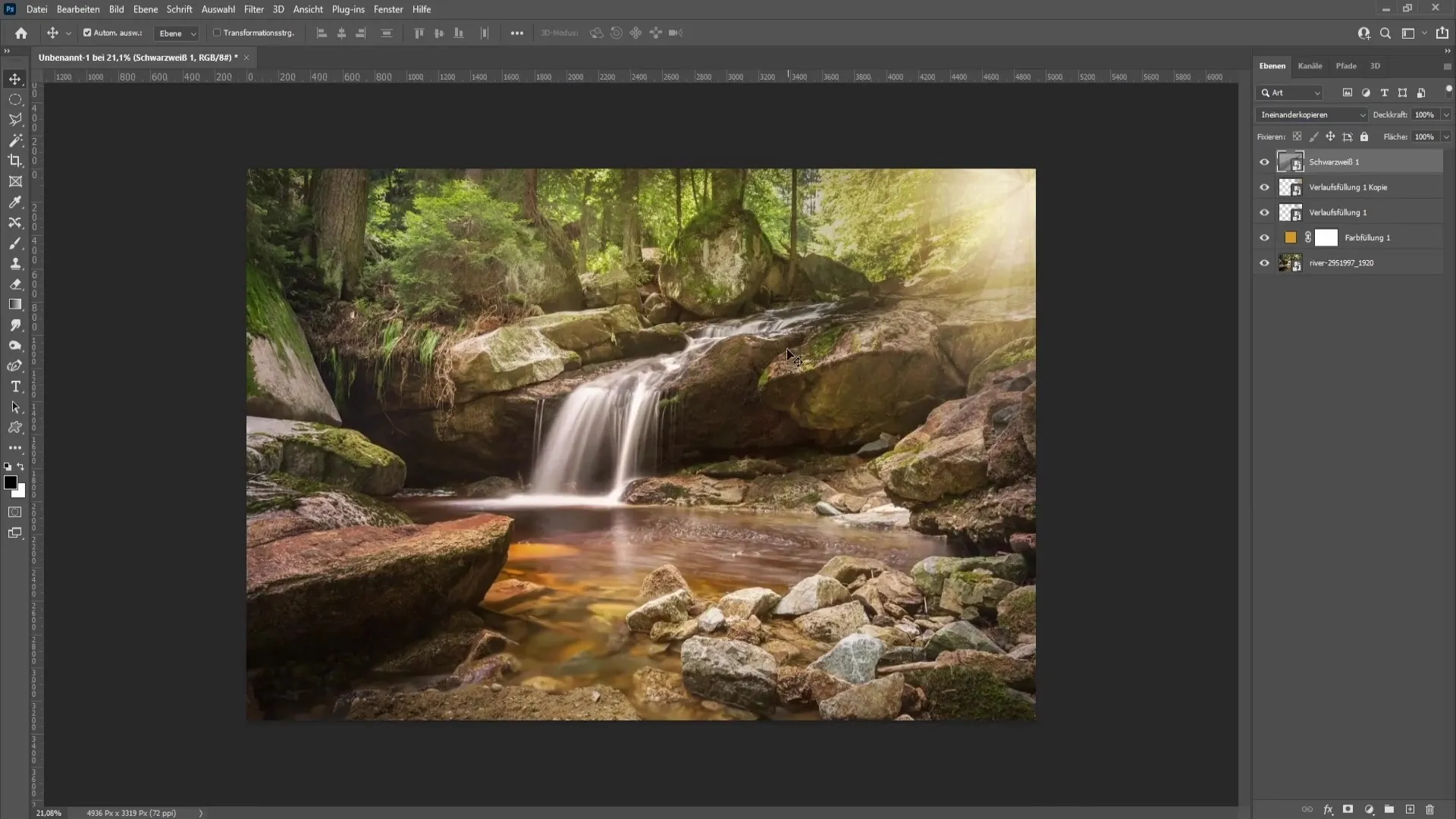The width and height of the screenshot is (1456, 819).
Task: Select the Move tool in toolbar
Action: click(x=14, y=78)
